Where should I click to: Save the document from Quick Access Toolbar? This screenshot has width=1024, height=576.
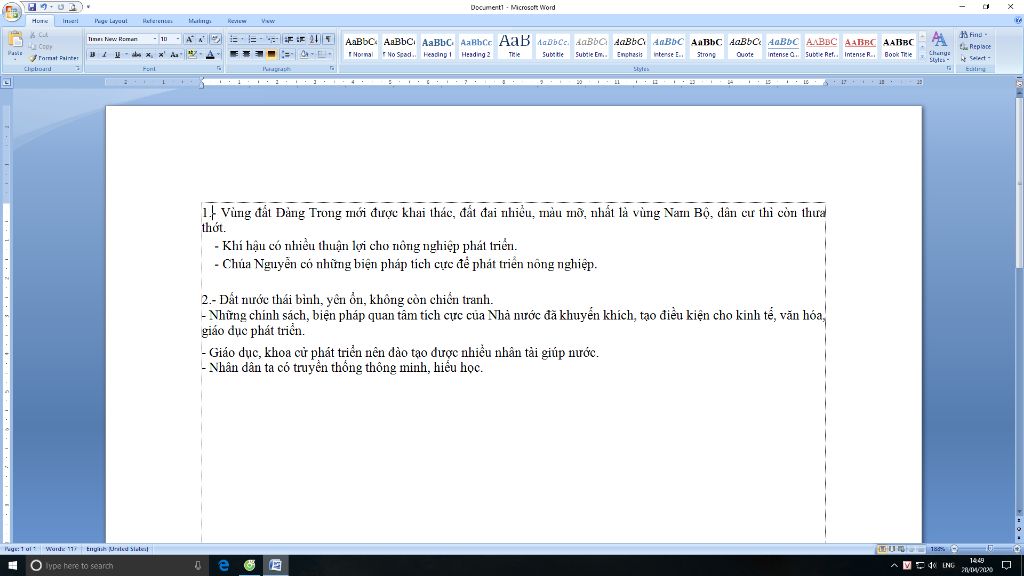(32, 7)
